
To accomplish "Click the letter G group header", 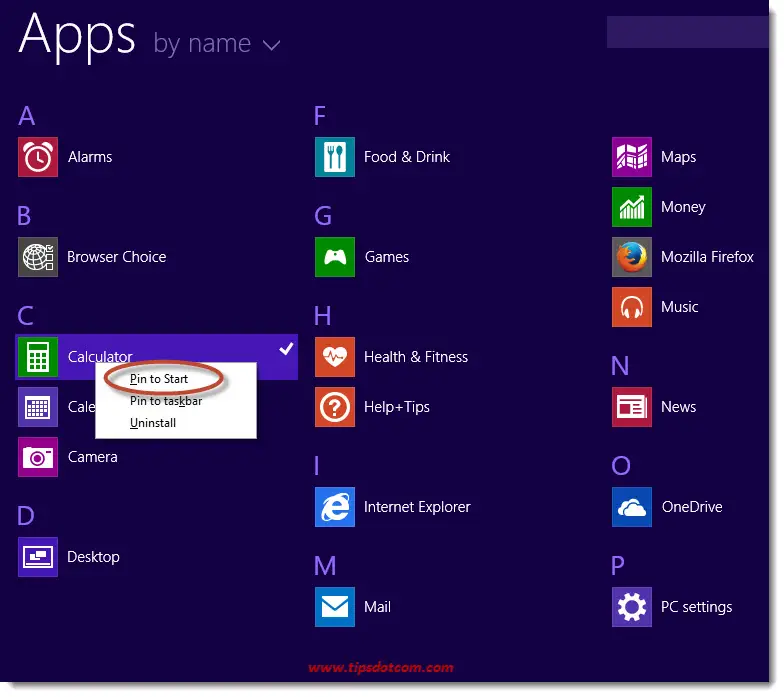I will tap(323, 216).
